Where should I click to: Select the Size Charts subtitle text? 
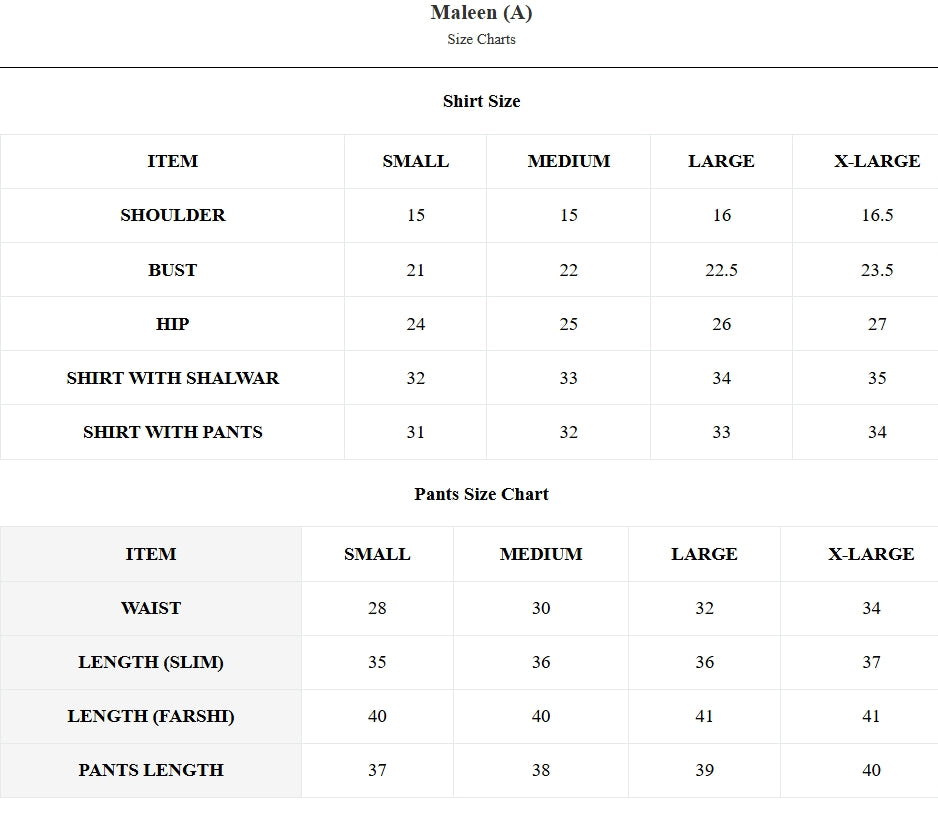pos(481,39)
